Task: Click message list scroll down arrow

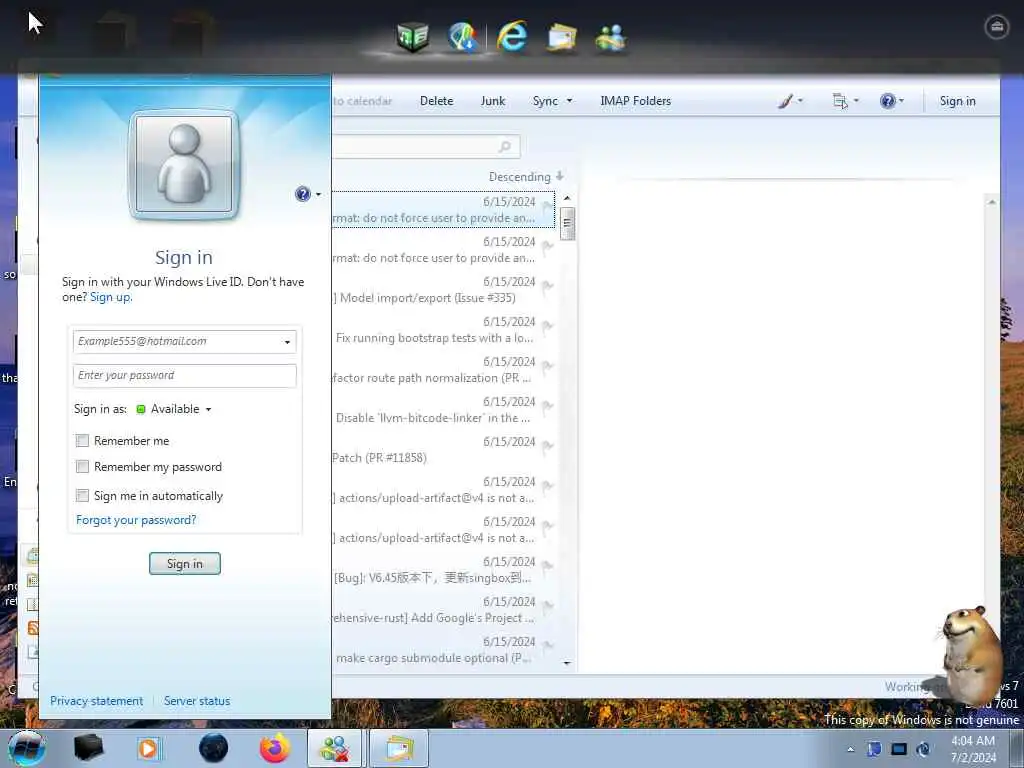Action: pyautogui.click(x=567, y=663)
